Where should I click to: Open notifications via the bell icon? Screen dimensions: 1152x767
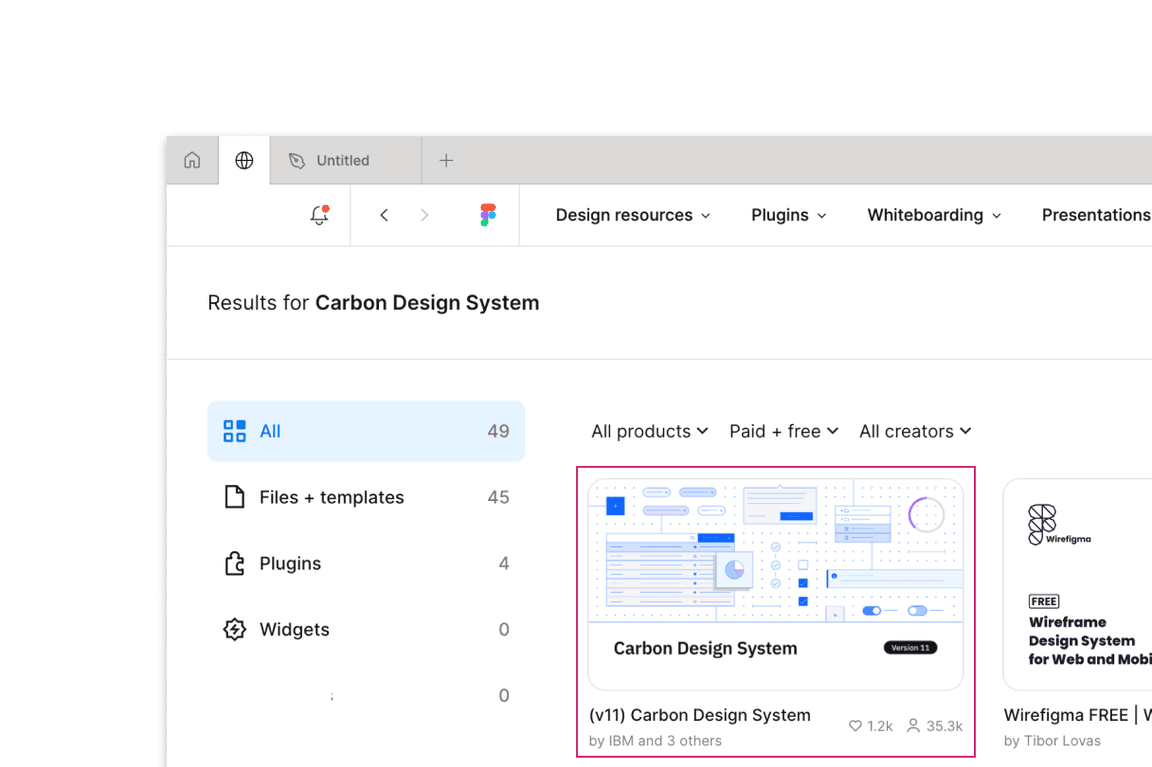320,215
